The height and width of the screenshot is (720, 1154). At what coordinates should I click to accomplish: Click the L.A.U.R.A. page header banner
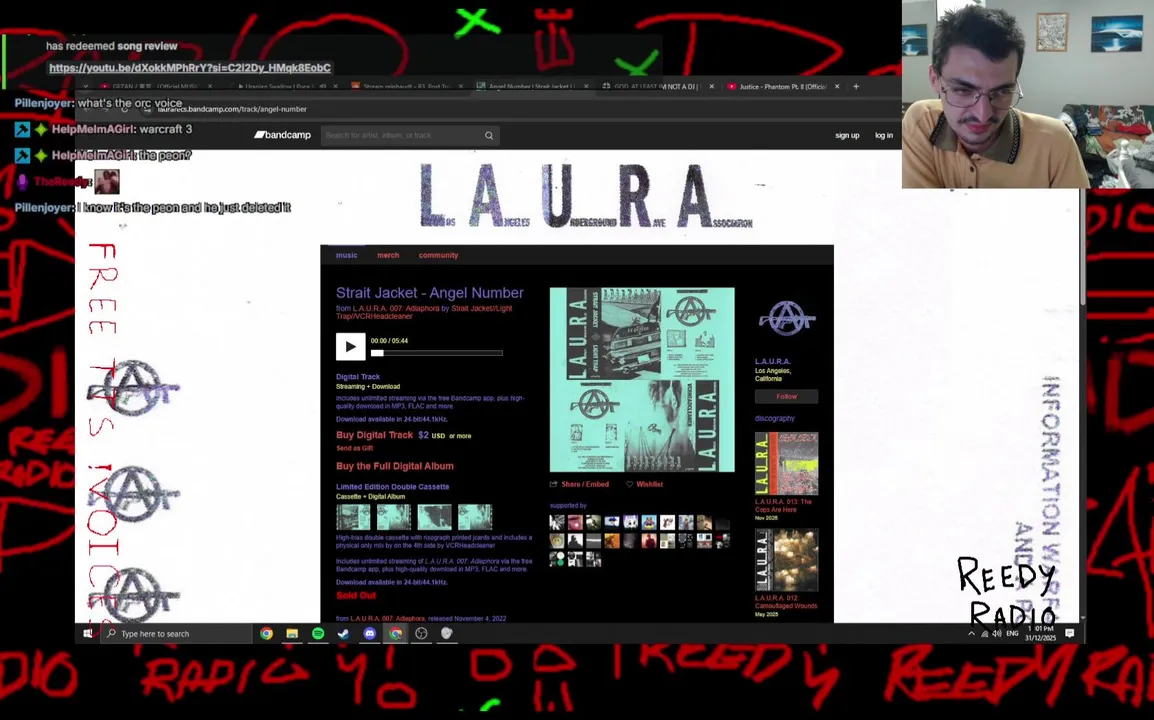(586, 196)
